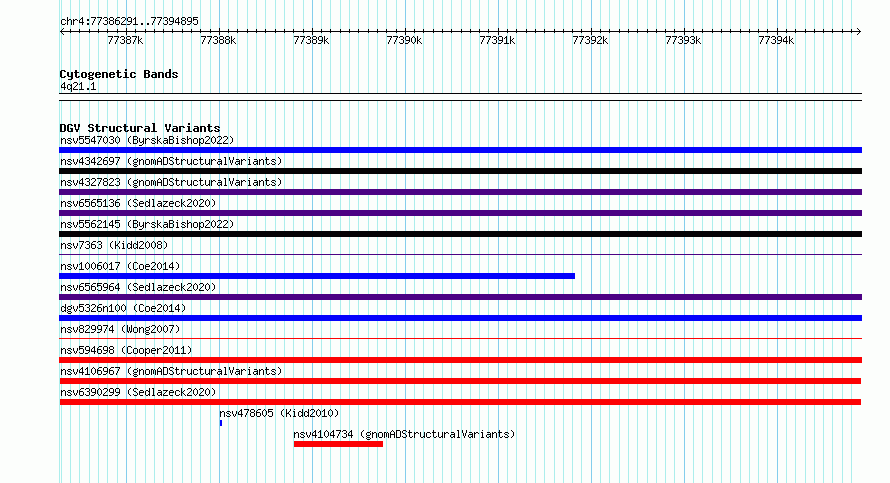Open nsv7363 (Kidd2008) label
890x483 pixels.
114,245
